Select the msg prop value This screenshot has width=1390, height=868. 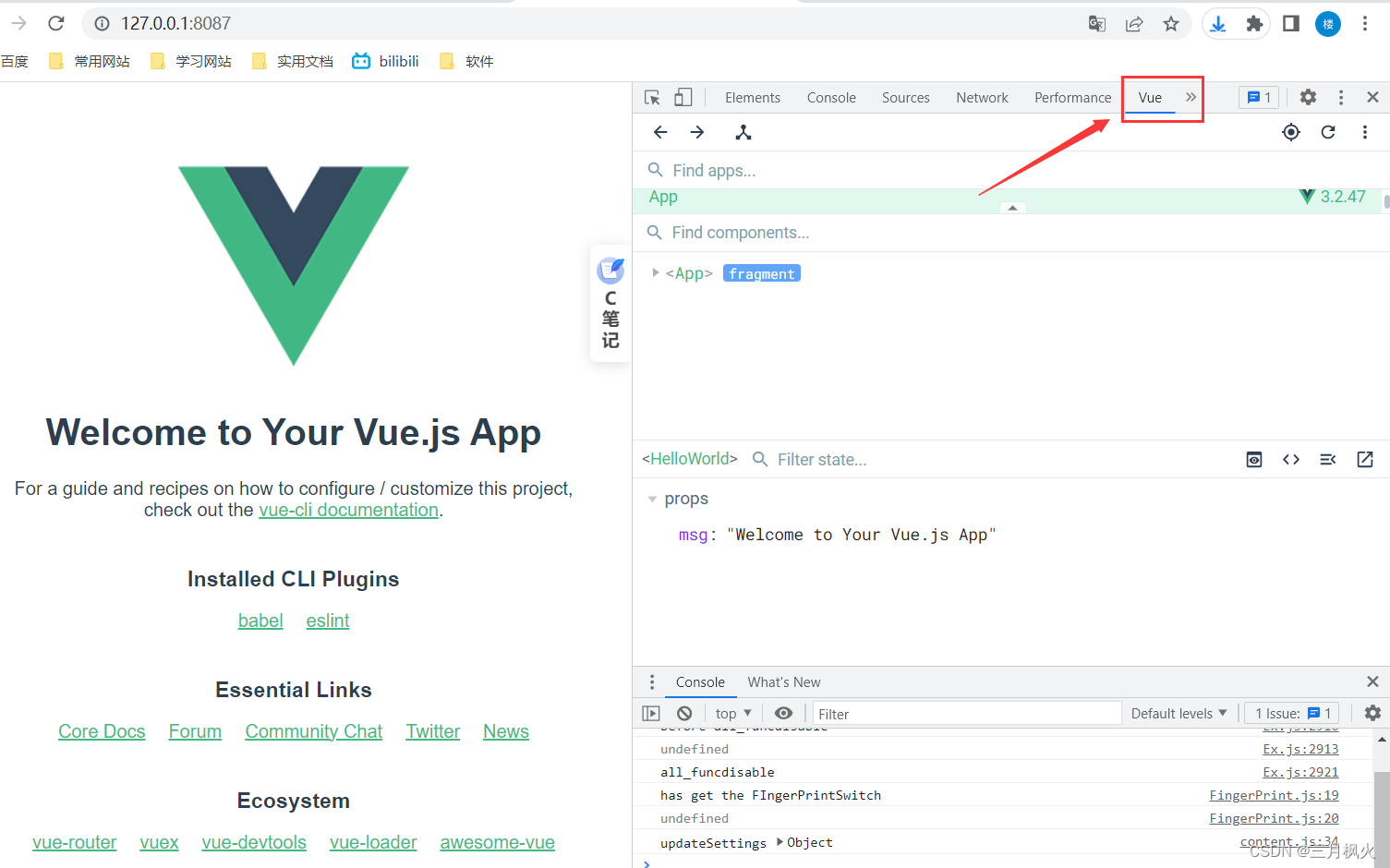[862, 535]
